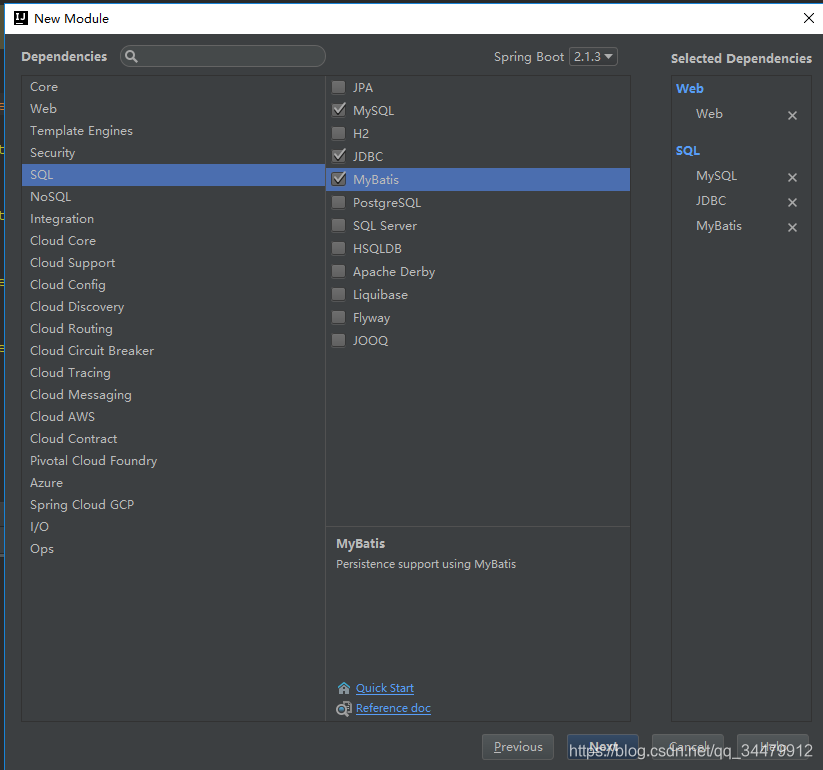Uncheck the MySQL dependency

(339, 110)
